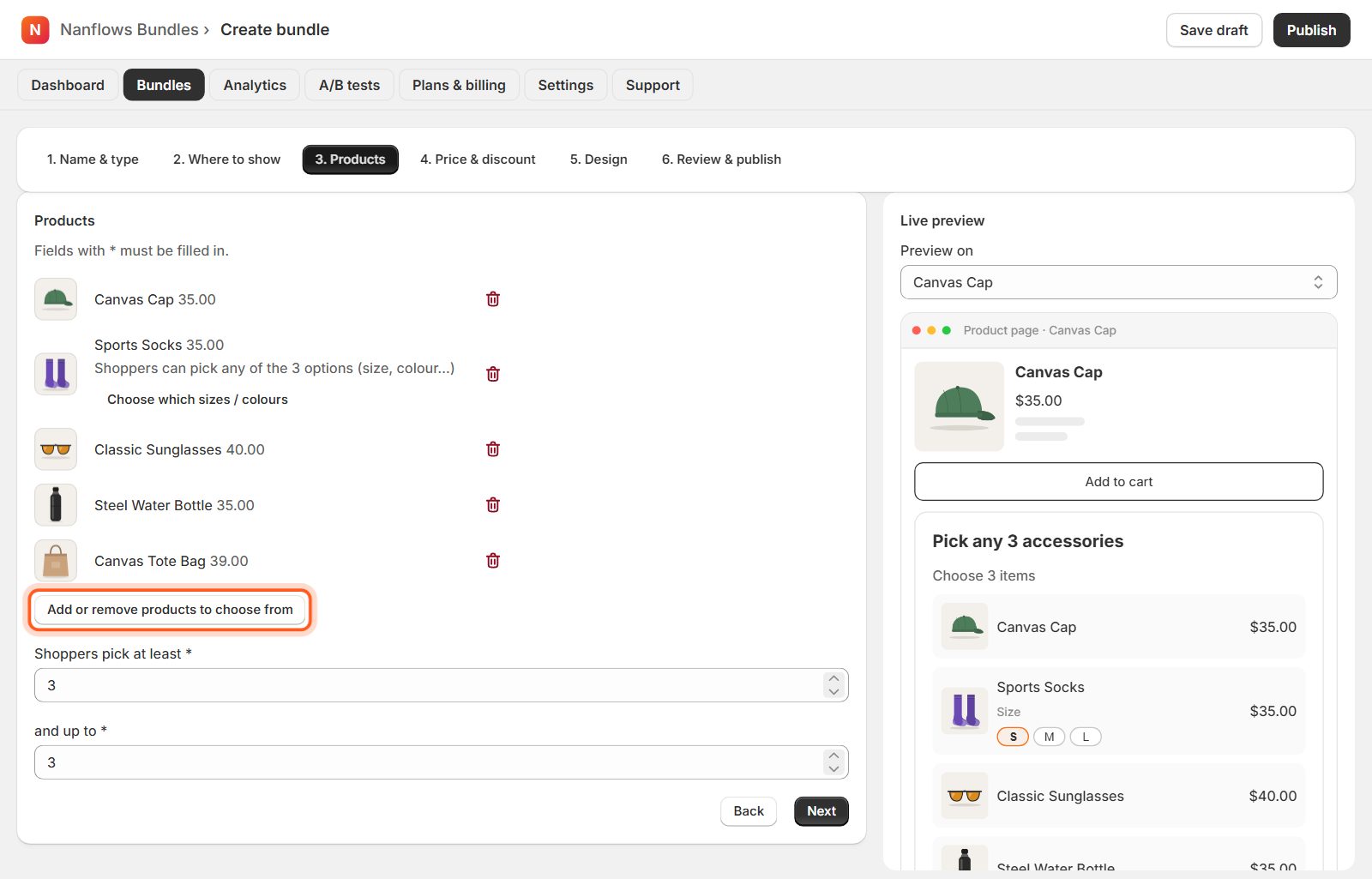Image resolution: width=1372 pixels, height=879 pixels.
Task: Click Add to cart in live preview
Action: coord(1118,482)
